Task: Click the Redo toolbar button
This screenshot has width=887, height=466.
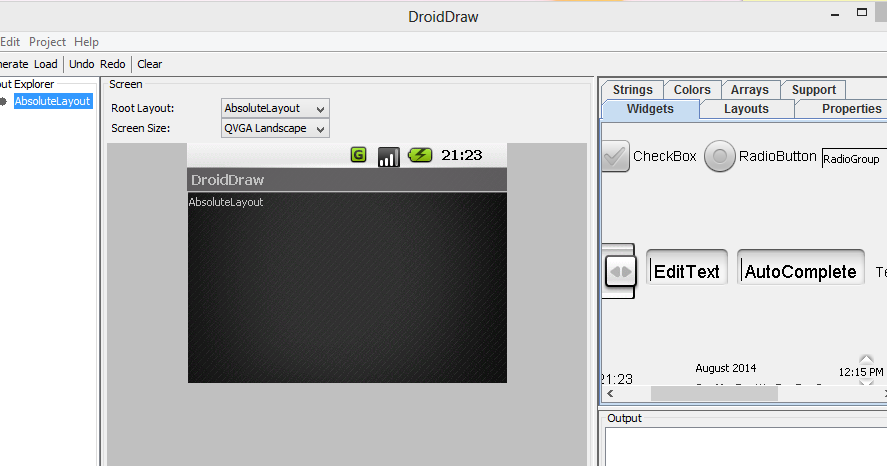Action: (x=113, y=64)
